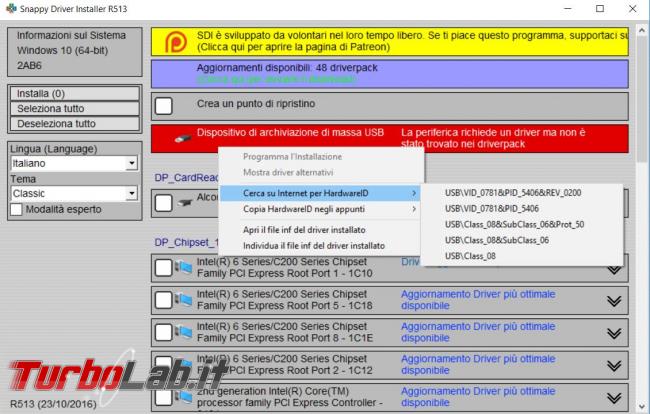Choose 'Mostra driver alternativi' menu entry
The image size is (650, 414).
click(x=288, y=172)
